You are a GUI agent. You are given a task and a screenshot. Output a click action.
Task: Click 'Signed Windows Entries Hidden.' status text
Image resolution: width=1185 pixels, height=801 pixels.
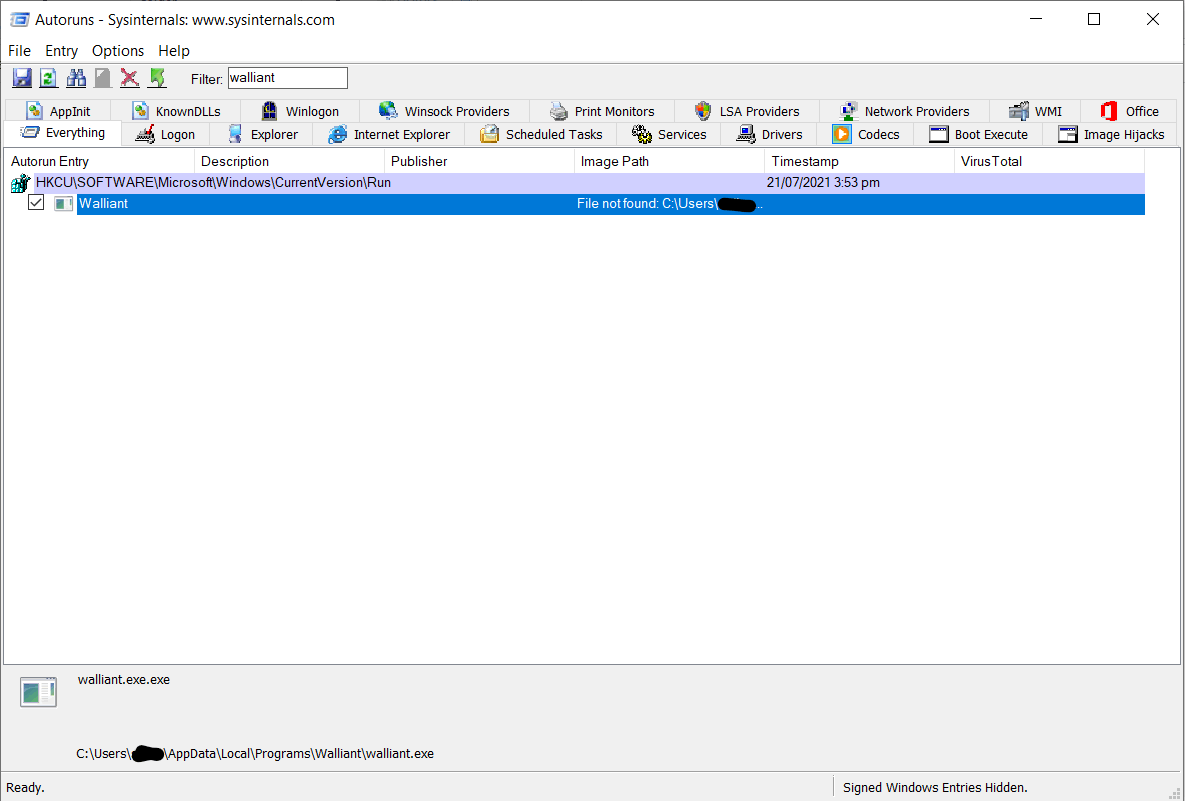point(936,787)
